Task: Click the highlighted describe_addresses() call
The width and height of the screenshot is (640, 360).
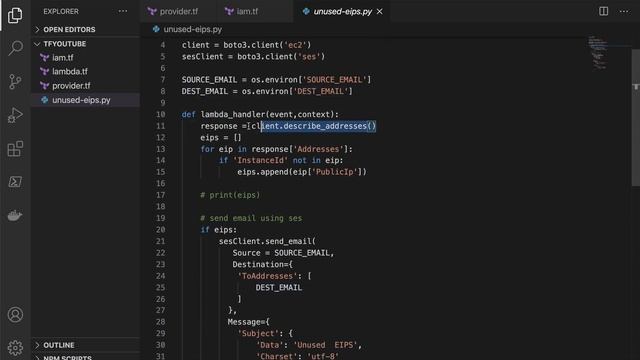Action: coord(318,126)
